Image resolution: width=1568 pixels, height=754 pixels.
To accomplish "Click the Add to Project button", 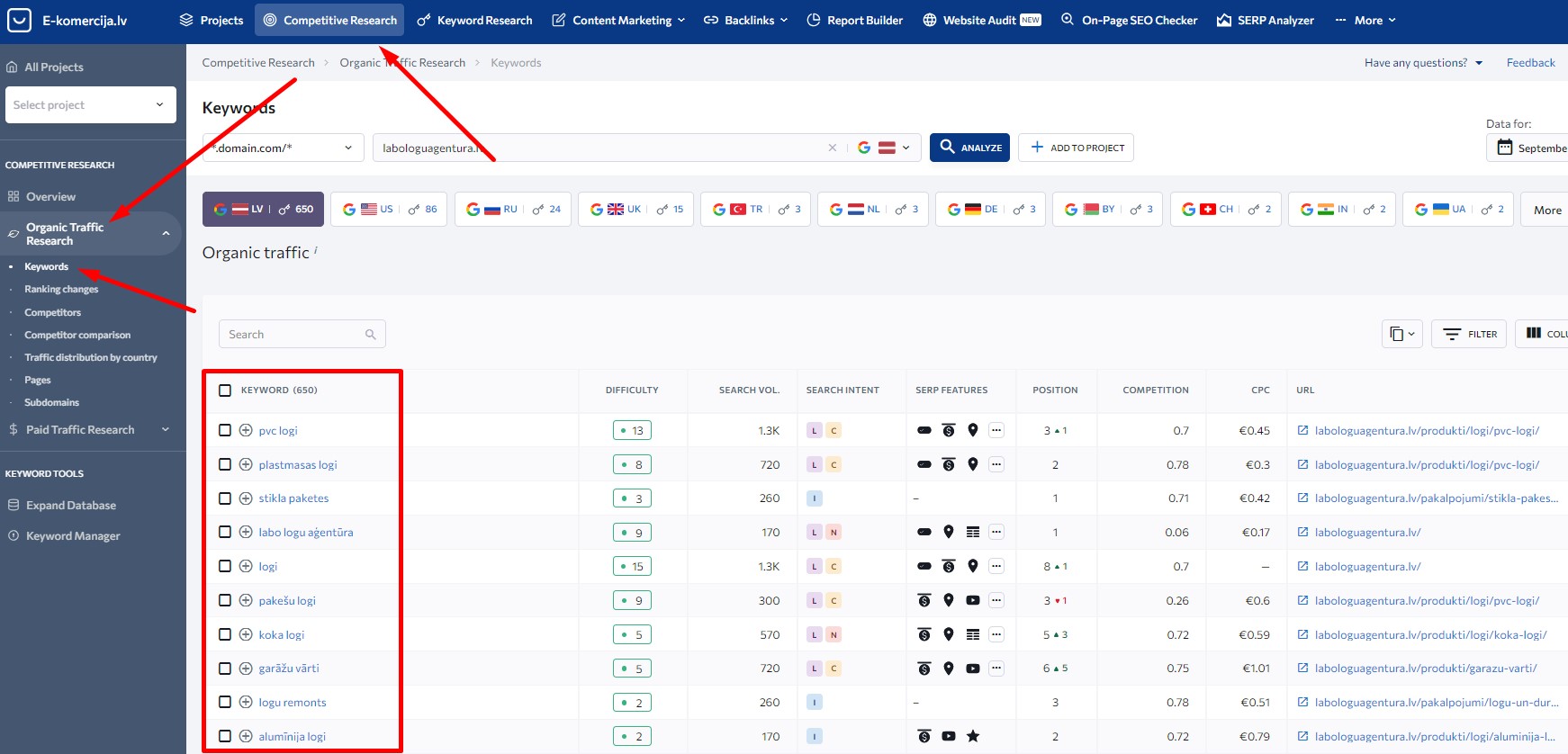I will [1076, 148].
